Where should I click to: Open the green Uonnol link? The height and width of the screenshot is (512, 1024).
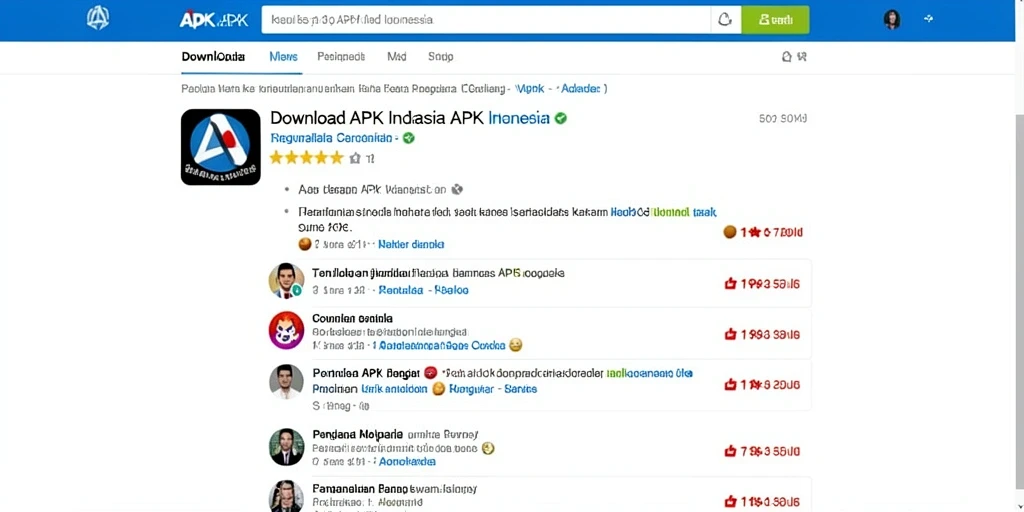pyautogui.click(x=672, y=212)
